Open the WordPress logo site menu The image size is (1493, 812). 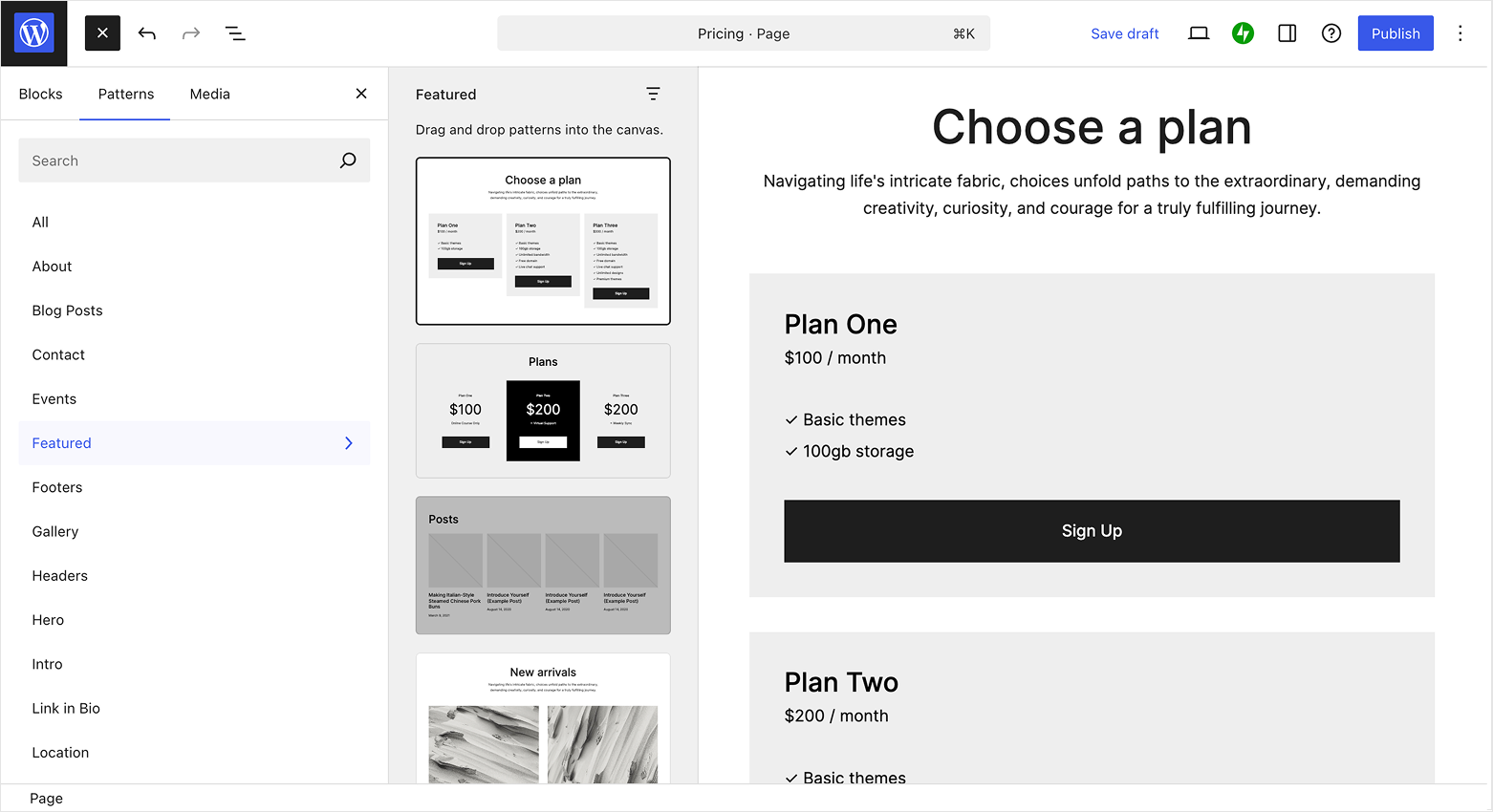point(34,33)
